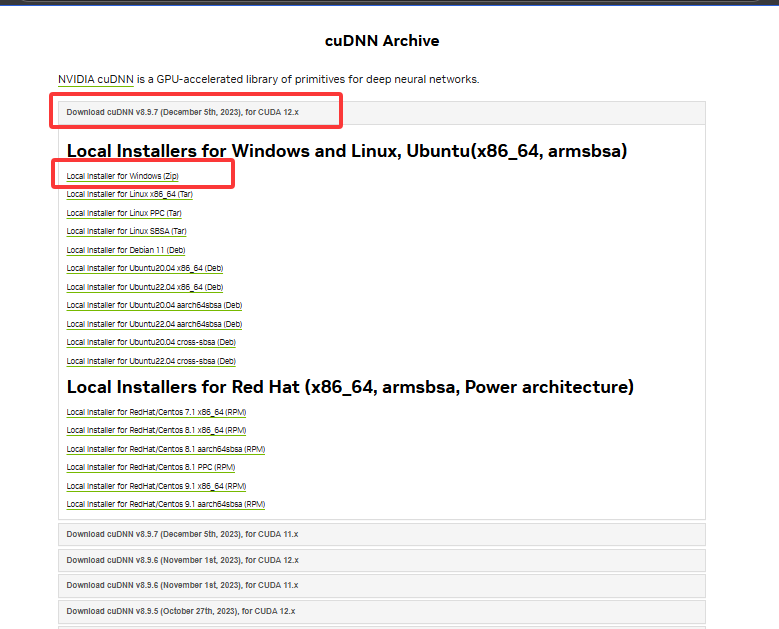Open Local Installer for Linux PPC (Tar)
The image size is (779, 629).
pyautogui.click(x=124, y=213)
